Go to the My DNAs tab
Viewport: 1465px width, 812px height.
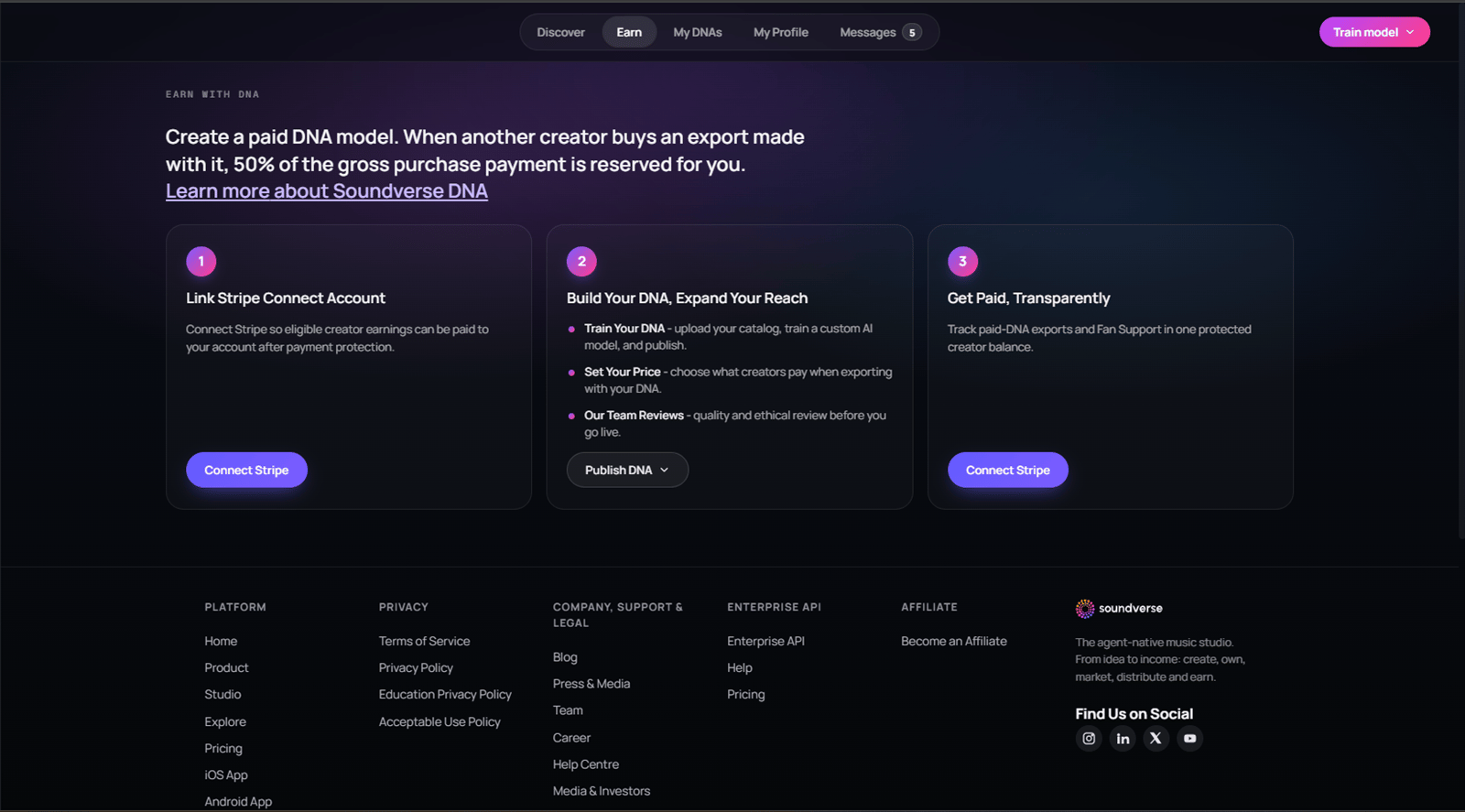click(698, 32)
